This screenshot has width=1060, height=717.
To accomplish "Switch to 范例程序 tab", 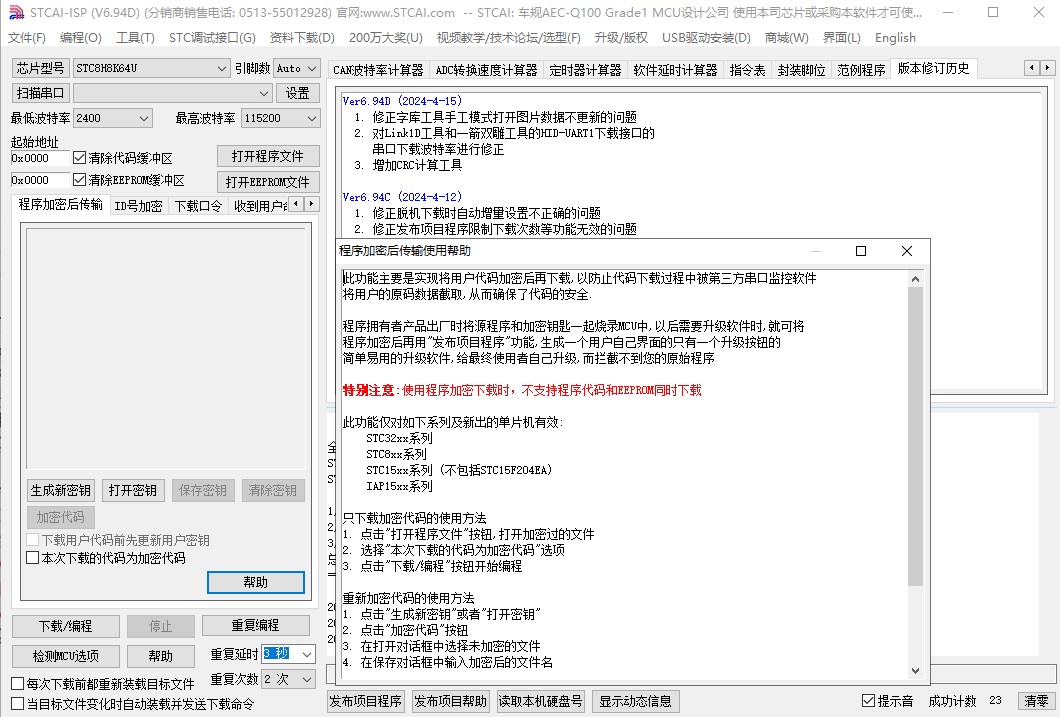I will click(861, 70).
